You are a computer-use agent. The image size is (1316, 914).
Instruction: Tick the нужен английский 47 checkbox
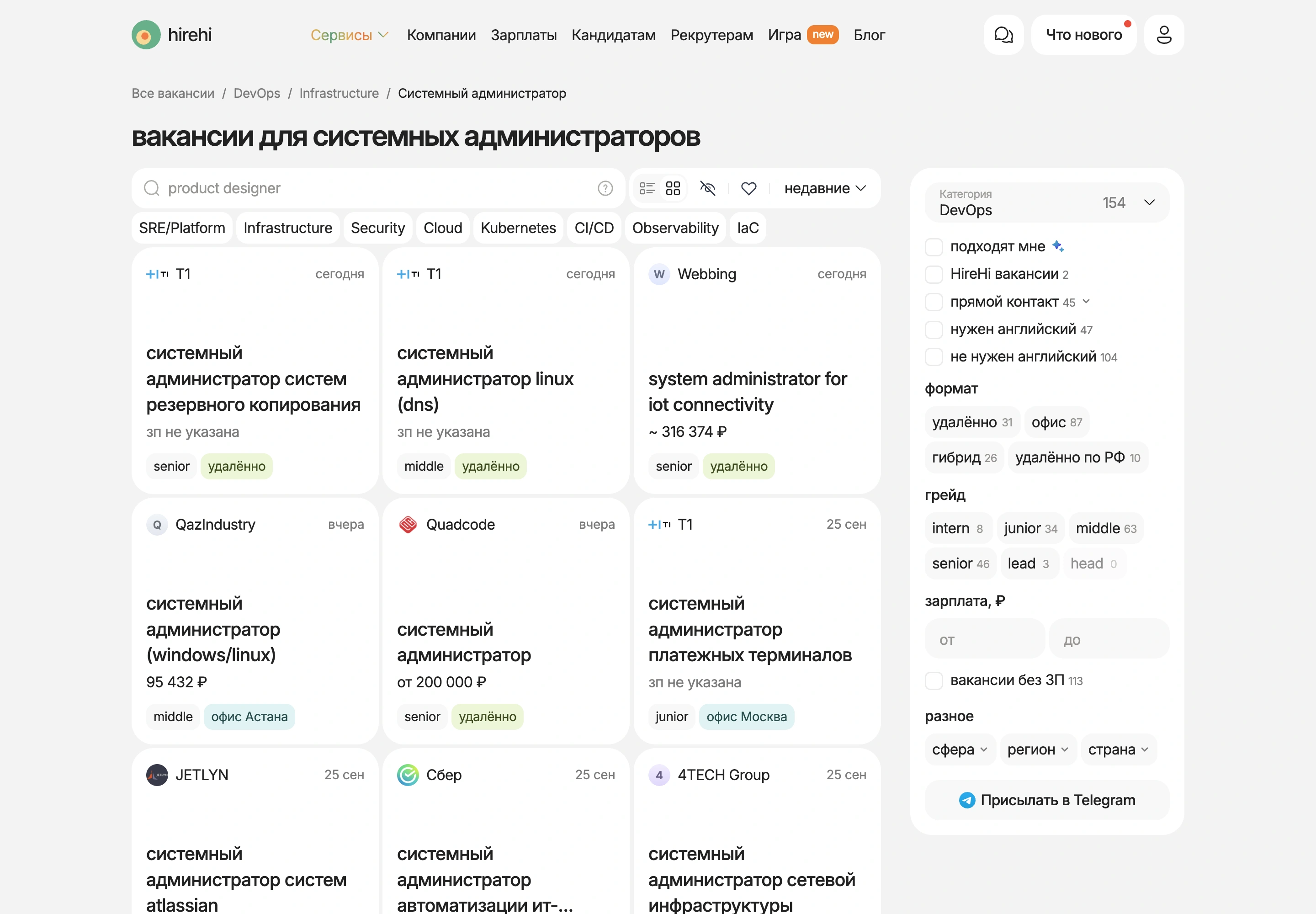(934, 329)
